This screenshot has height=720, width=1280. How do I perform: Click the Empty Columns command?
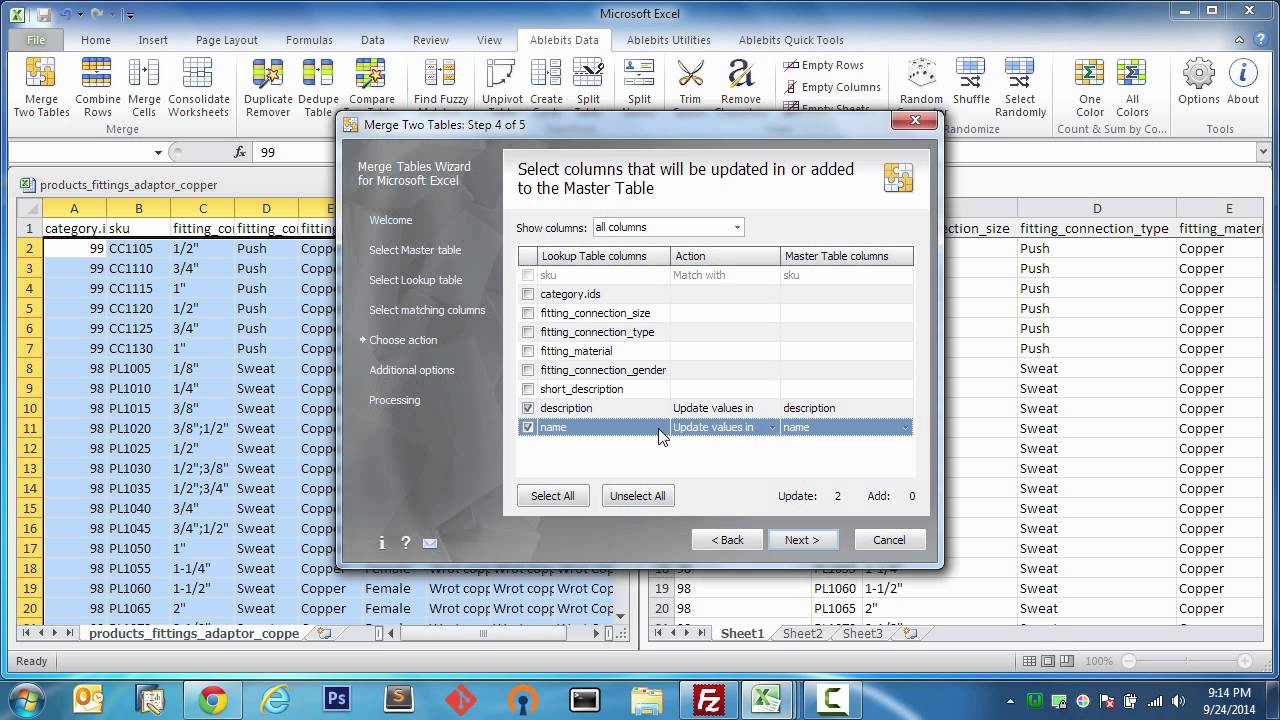tap(832, 87)
